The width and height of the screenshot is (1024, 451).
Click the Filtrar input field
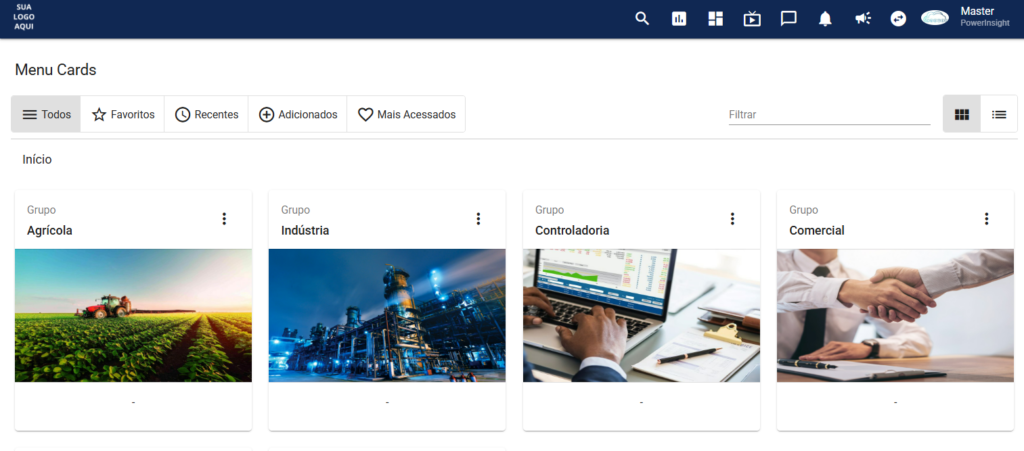pos(829,115)
